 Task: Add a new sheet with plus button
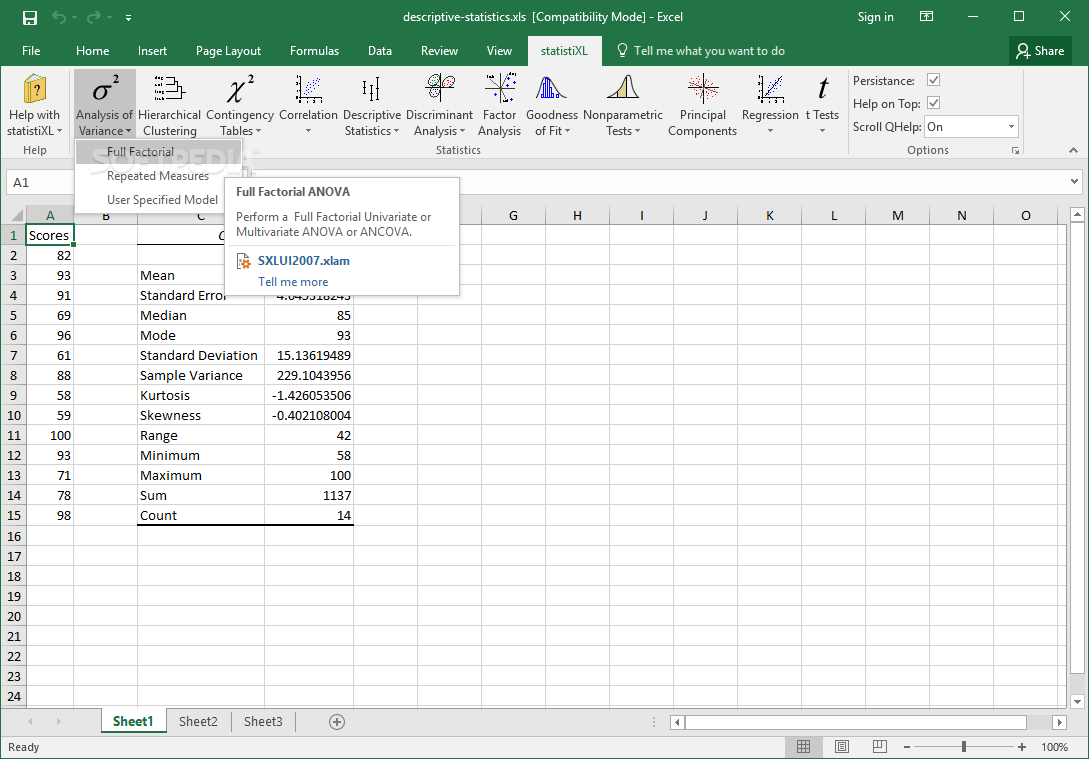(x=337, y=722)
